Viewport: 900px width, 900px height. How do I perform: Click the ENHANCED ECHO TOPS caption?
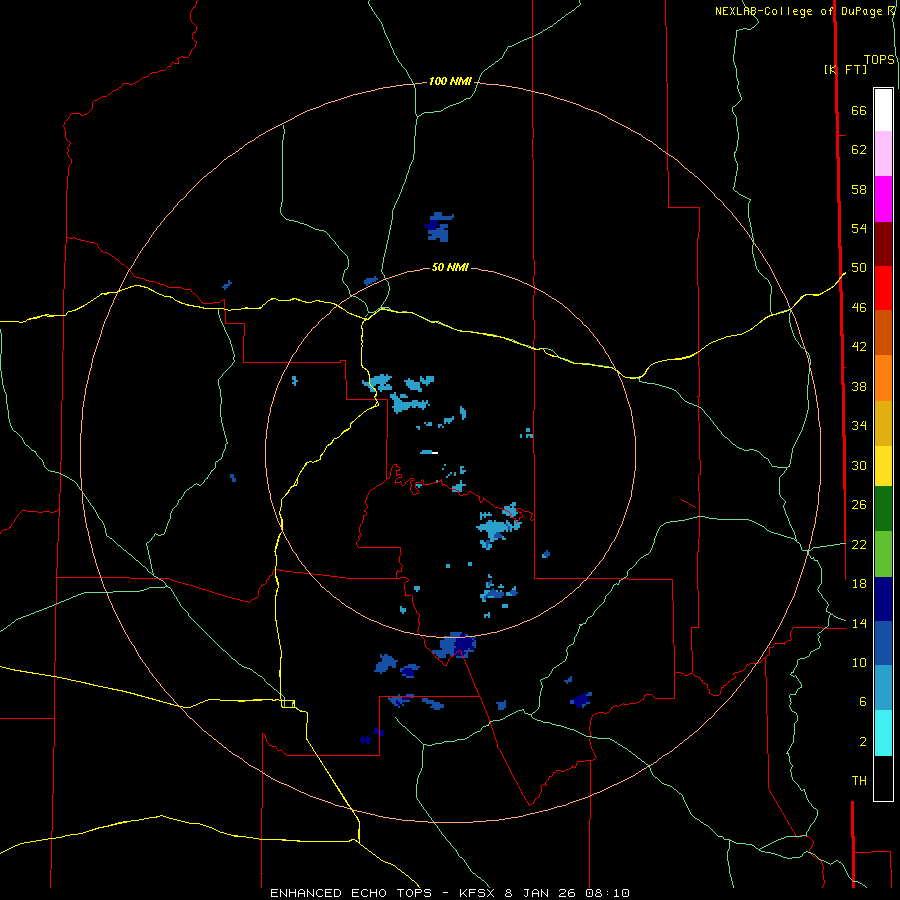click(x=351, y=893)
